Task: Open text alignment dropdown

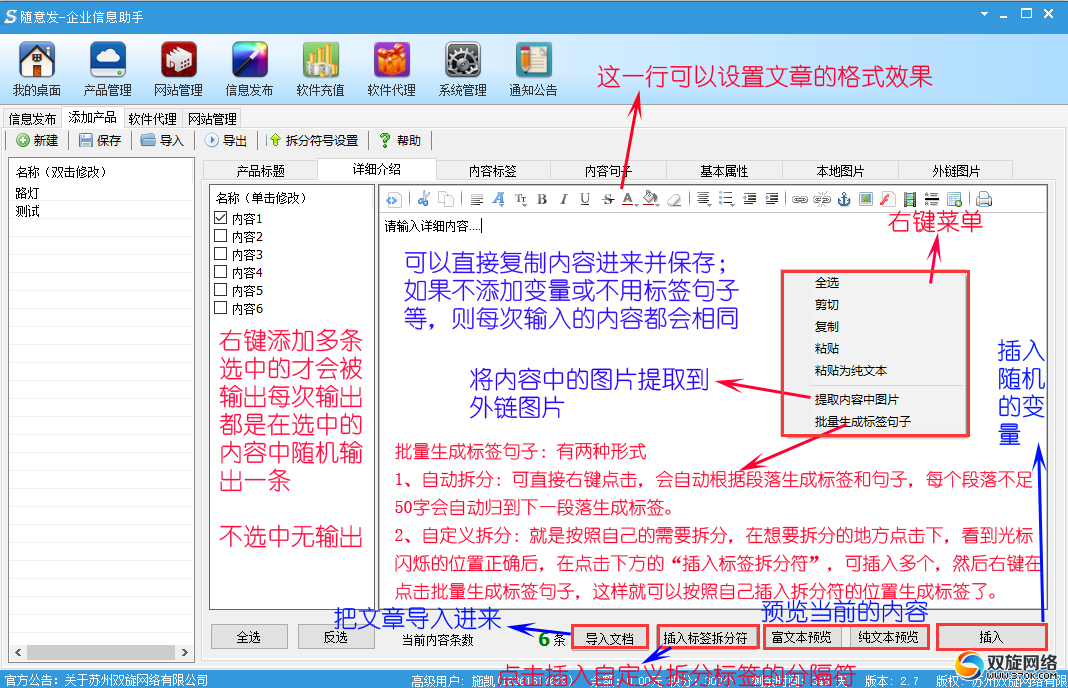Action: click(704, 199)
